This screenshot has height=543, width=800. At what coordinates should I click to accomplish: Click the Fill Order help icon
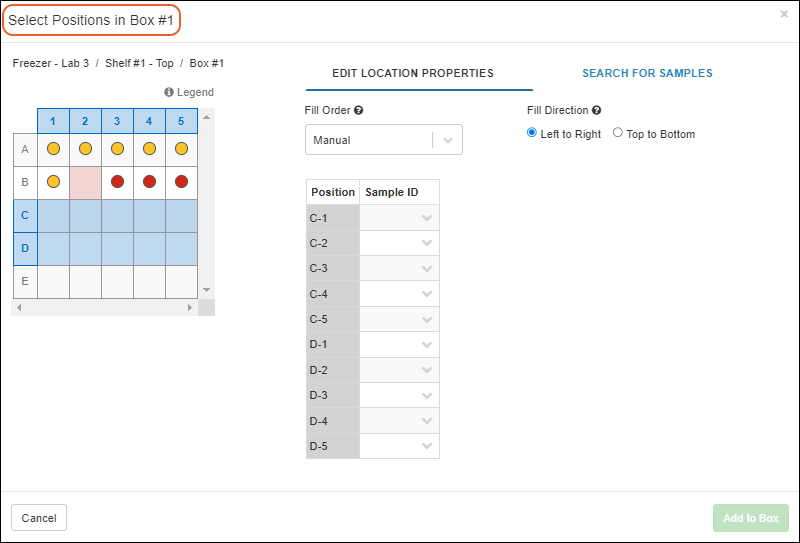pyautogui.click(x=358, y=111)
